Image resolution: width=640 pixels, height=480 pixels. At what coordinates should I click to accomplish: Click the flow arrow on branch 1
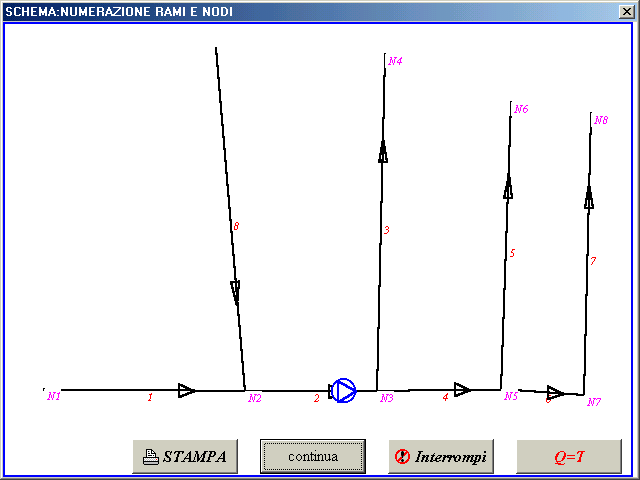point(187,391)
